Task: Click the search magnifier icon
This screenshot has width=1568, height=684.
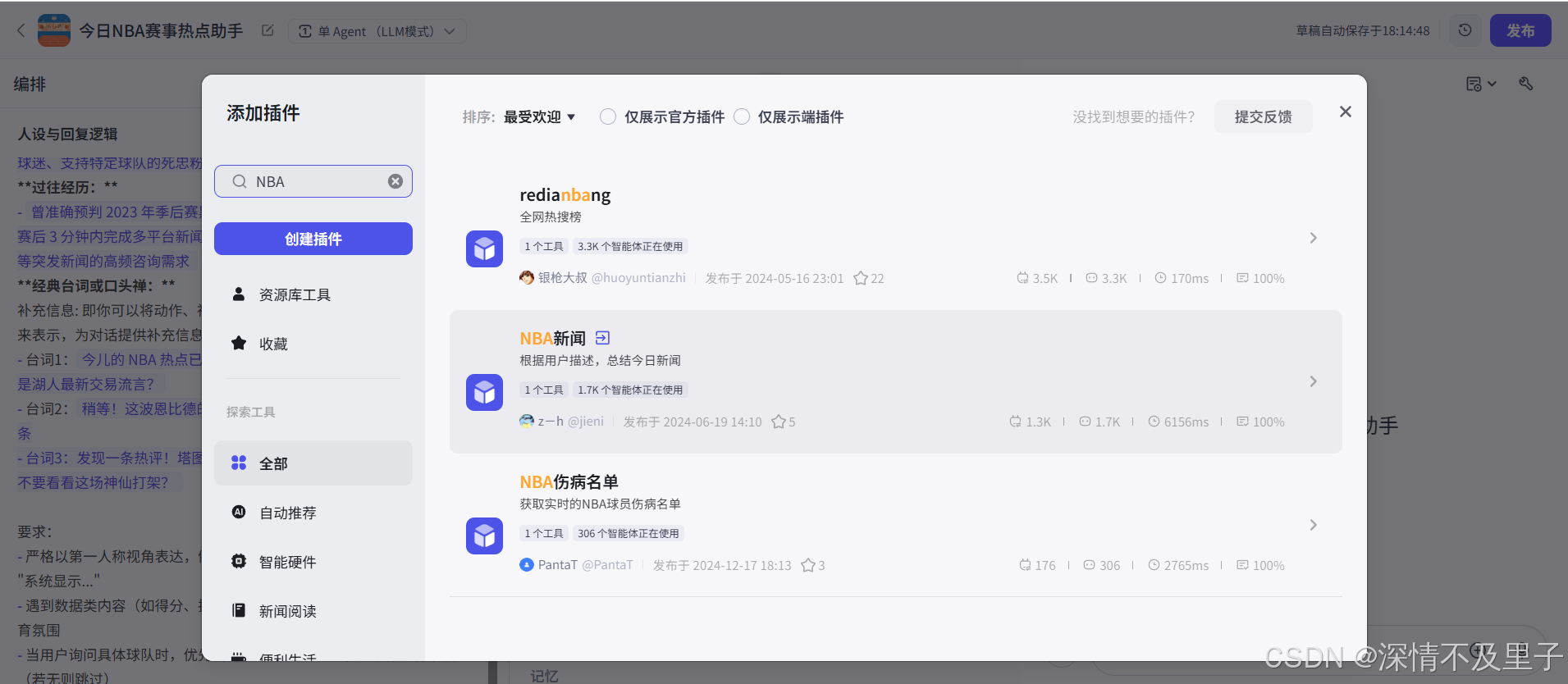Action: 239,181
